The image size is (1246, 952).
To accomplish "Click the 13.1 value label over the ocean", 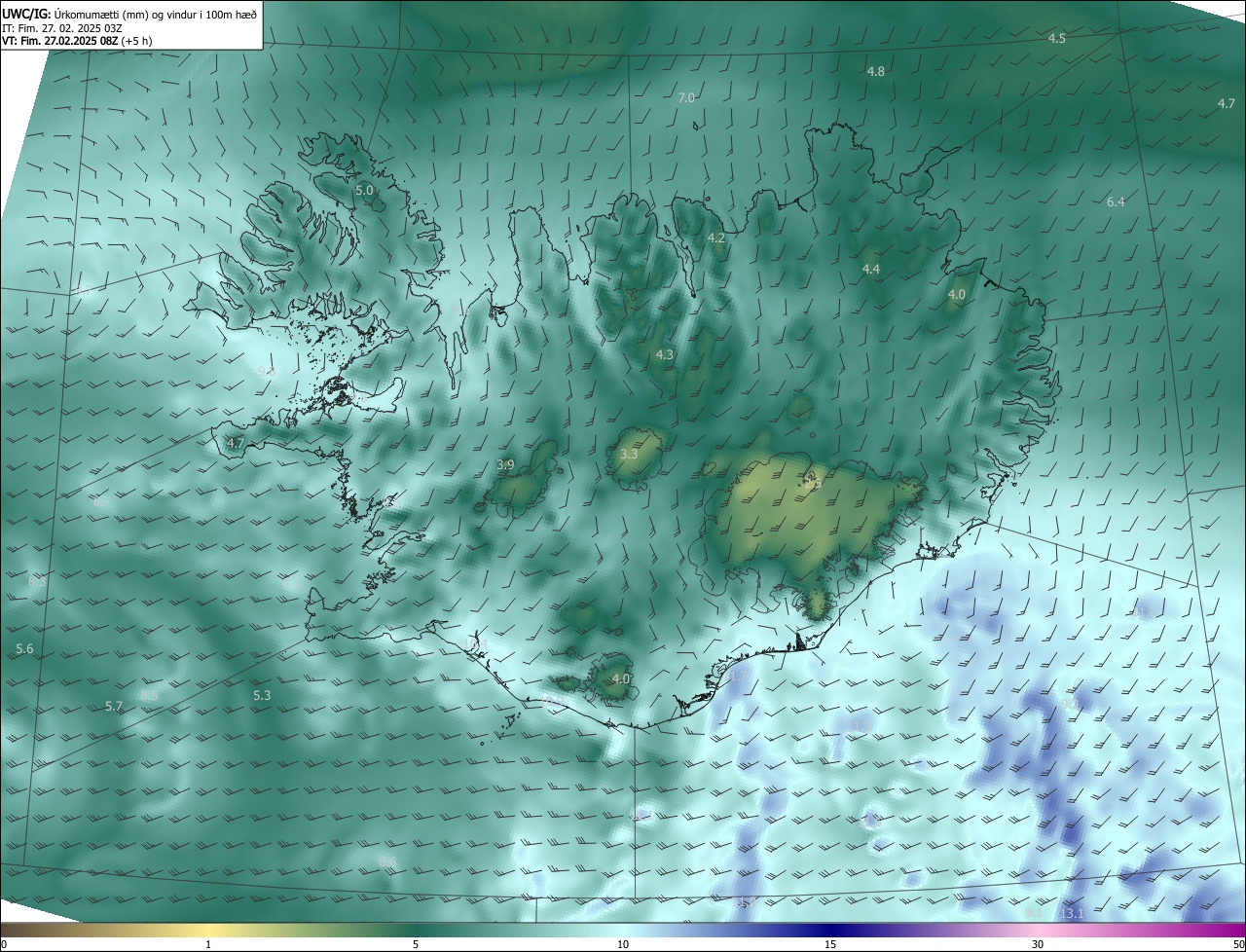I will click(1072, 914).
